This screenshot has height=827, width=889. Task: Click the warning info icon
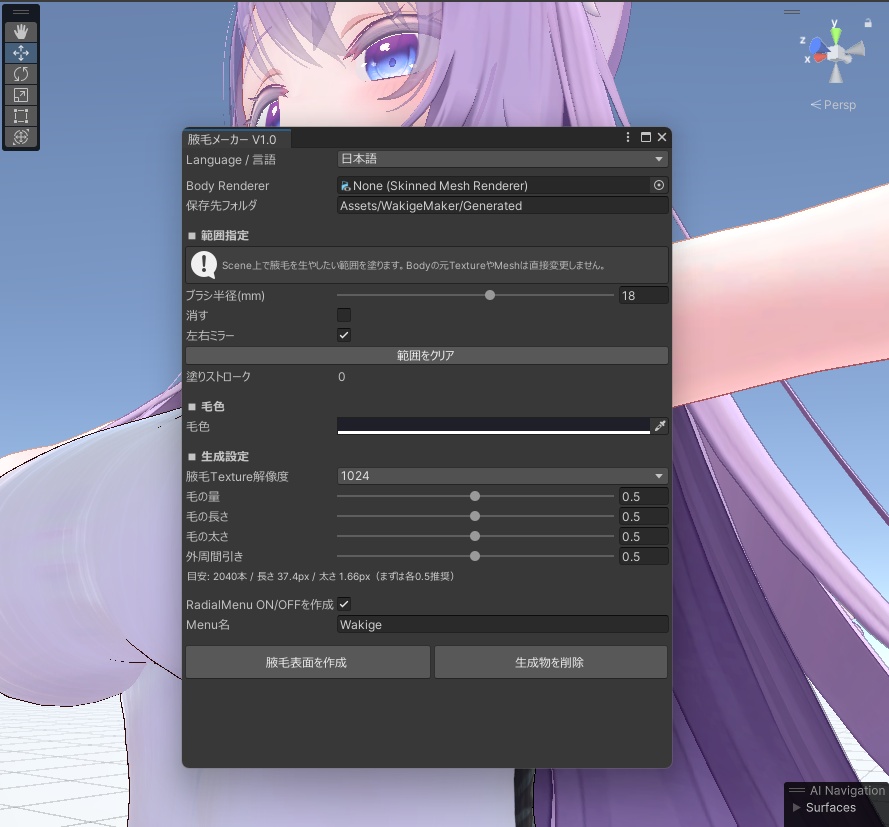[x=204, y=265]
